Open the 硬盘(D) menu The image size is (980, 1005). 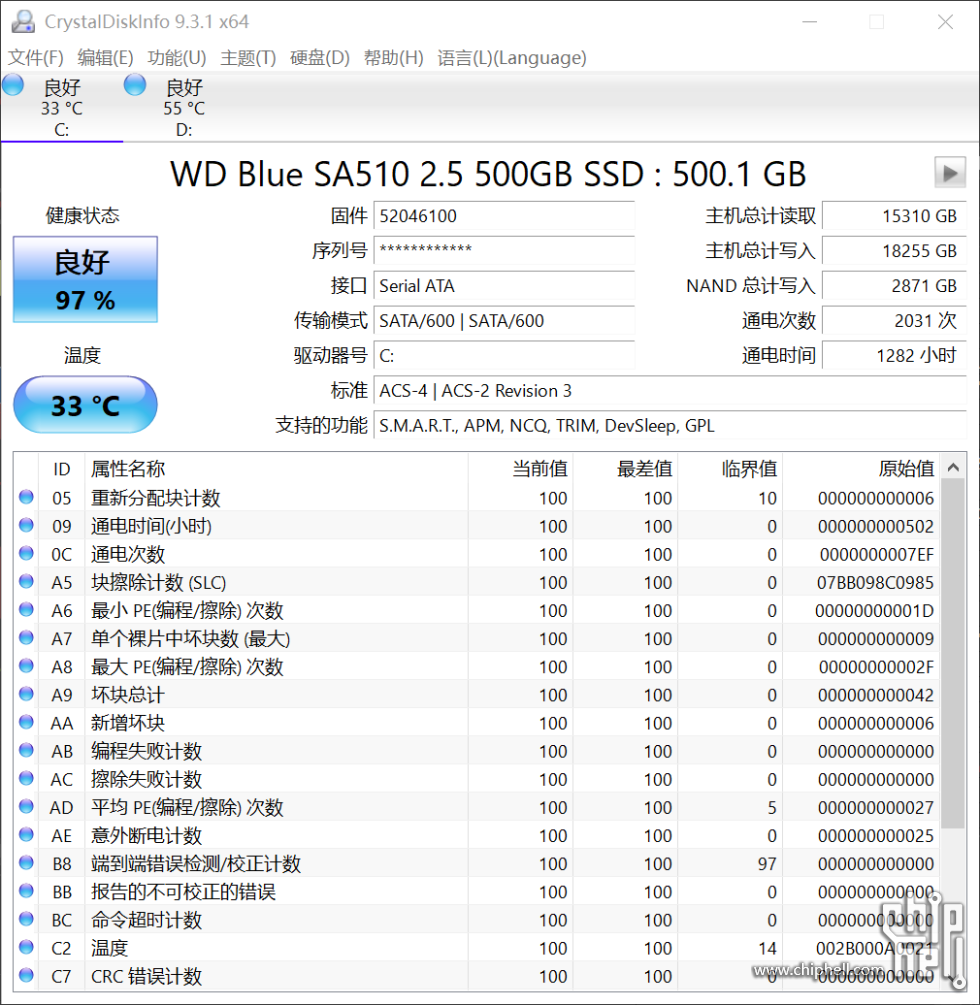320,58
